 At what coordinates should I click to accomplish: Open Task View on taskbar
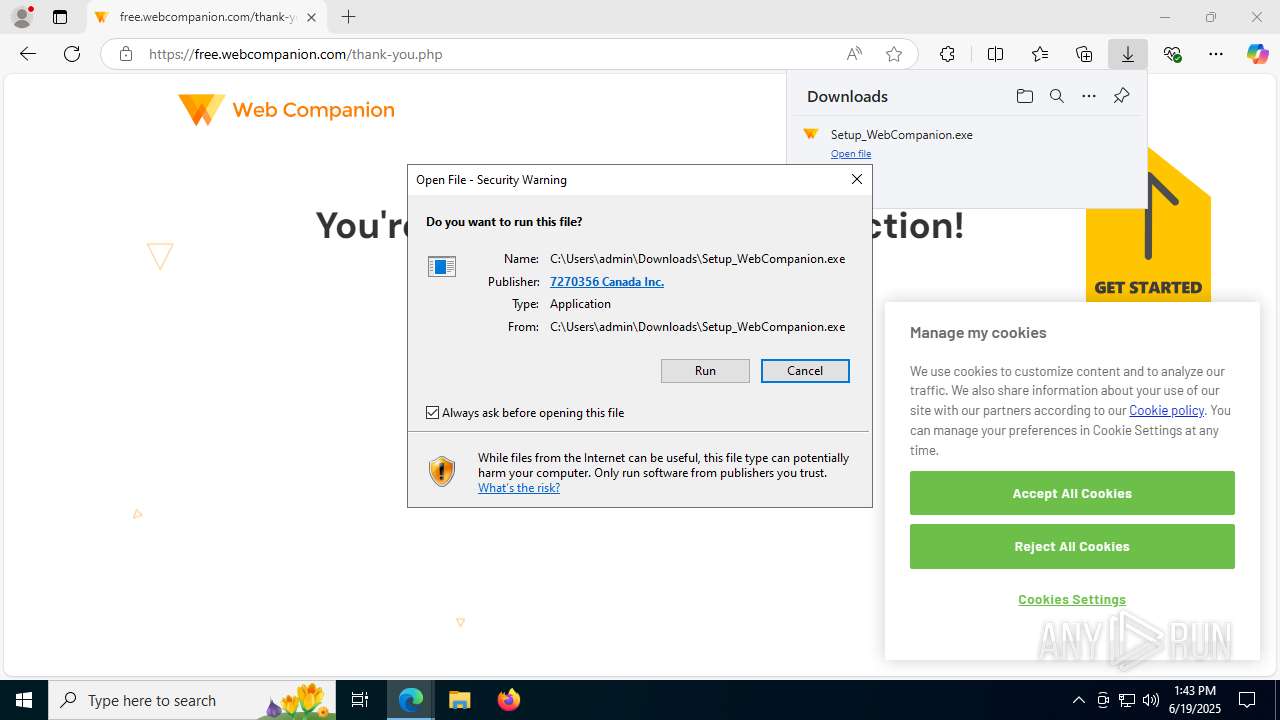pyautogui.click(x=360, y=700)
